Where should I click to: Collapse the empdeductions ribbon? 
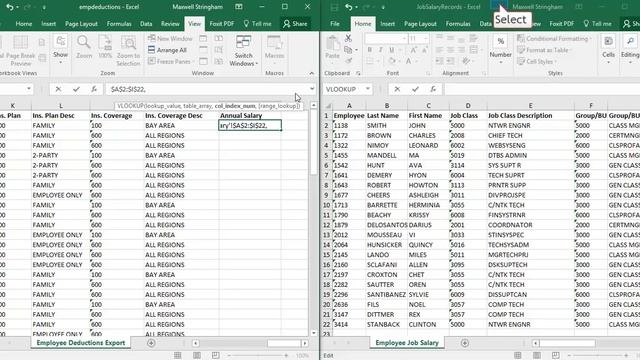tap(312, 73)
